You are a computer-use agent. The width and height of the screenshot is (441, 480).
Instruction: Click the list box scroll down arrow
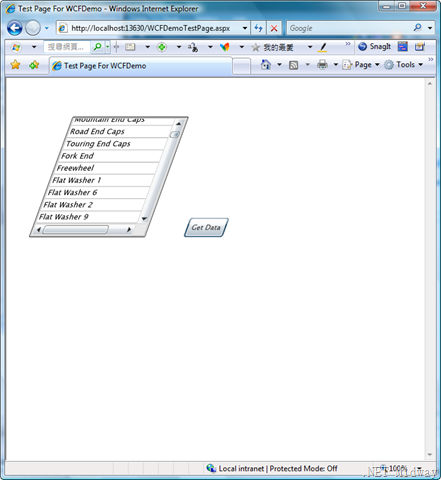coord(144,219)
